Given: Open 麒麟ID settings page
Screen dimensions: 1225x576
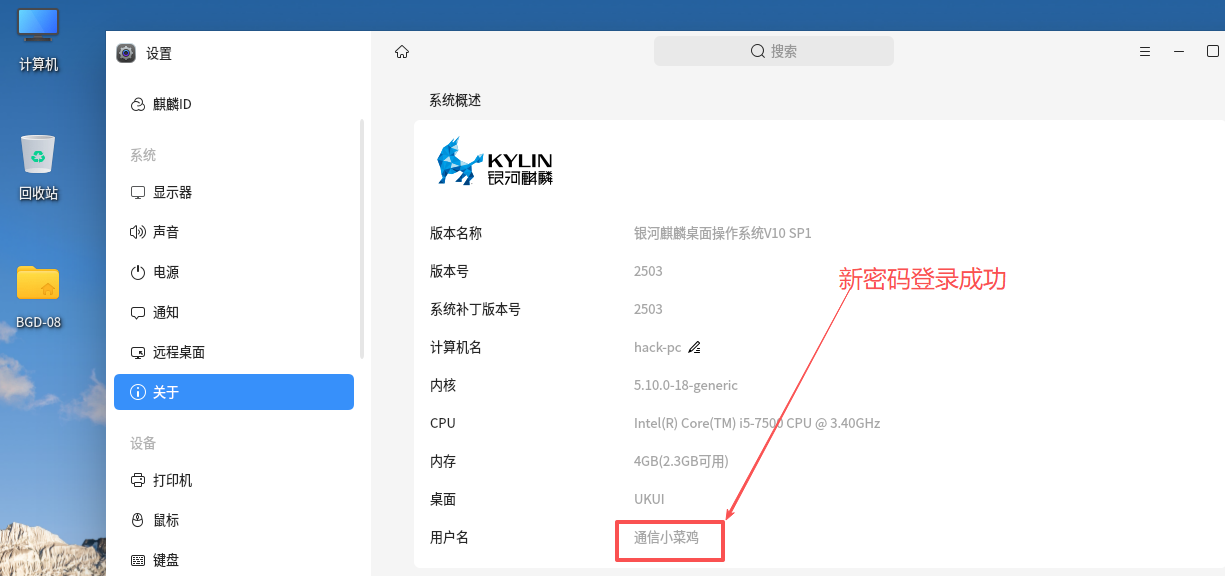Looking at the screenshot, I should [234, 104].
